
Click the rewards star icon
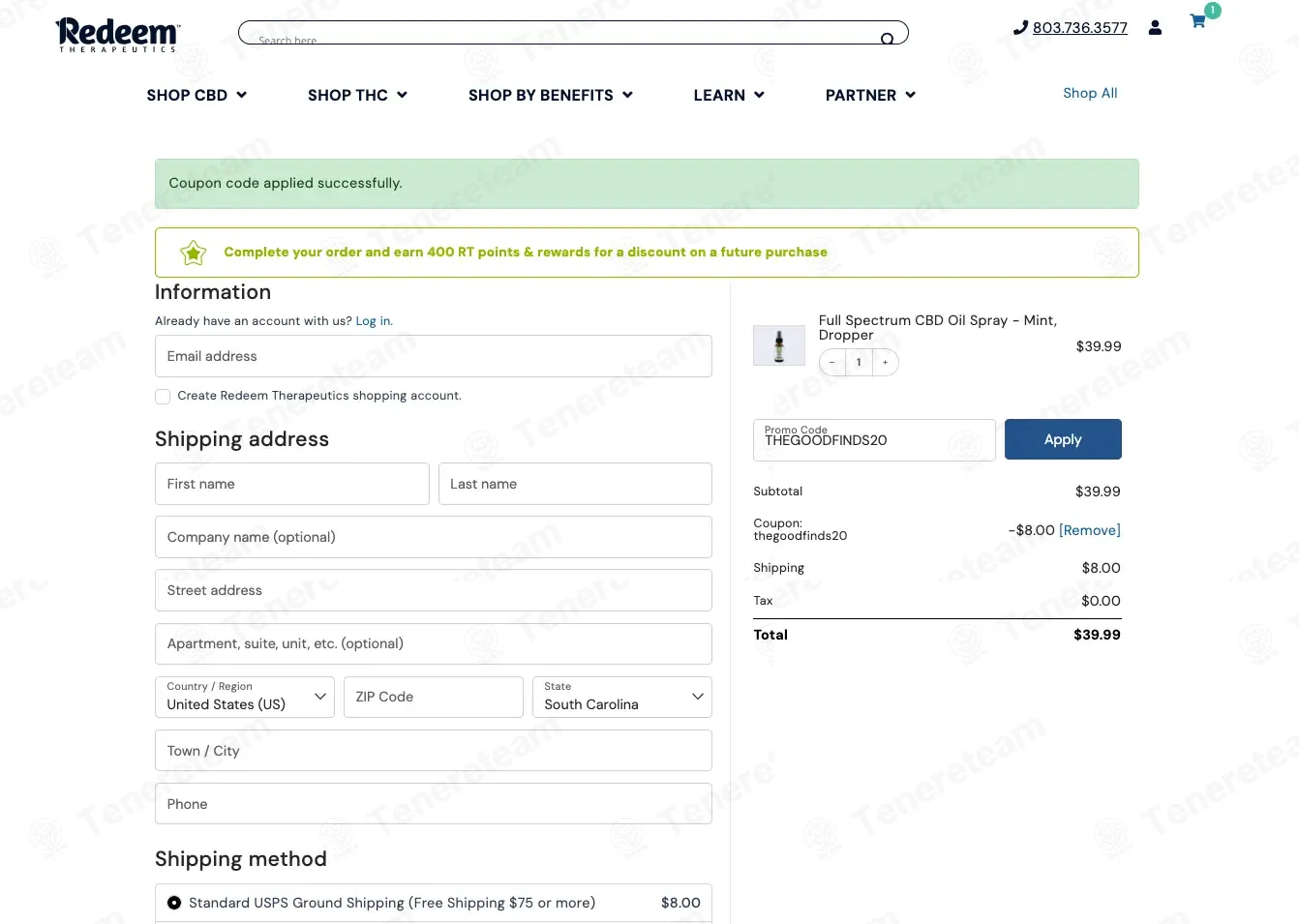pyautogui.click(x=194, y=253)
